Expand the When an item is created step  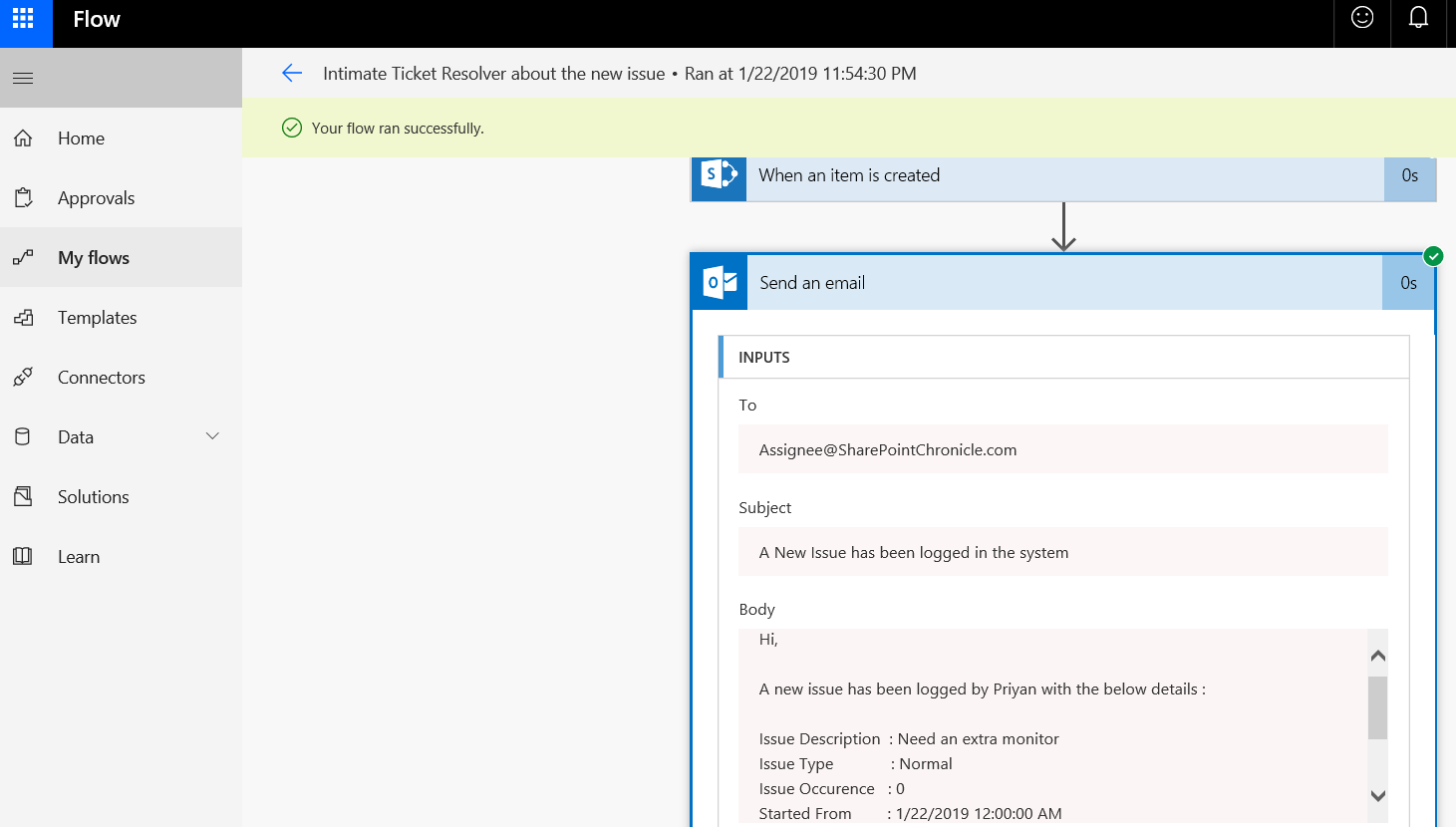(1064, 178)
